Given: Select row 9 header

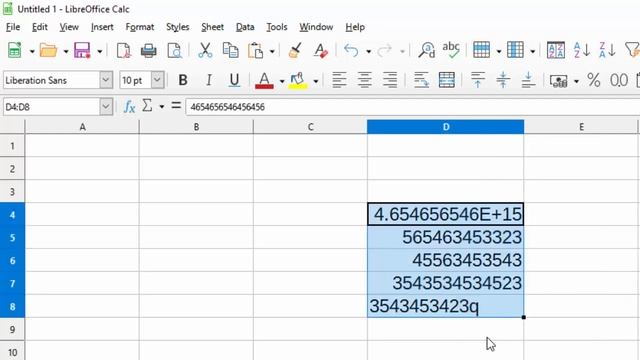Looking at the screenshot, I should (x=12, y=329).
